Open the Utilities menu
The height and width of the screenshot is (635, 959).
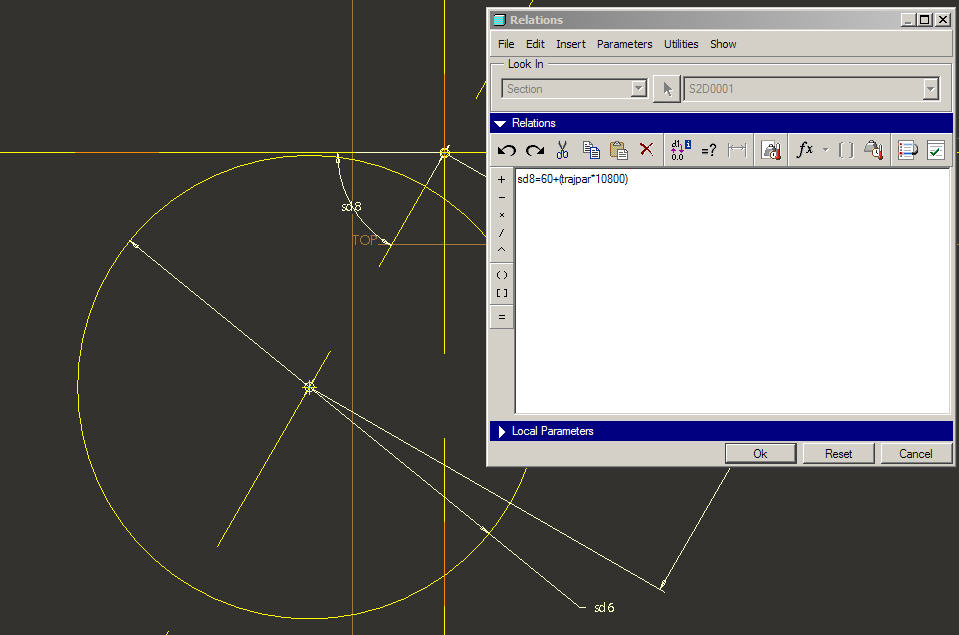681,44
